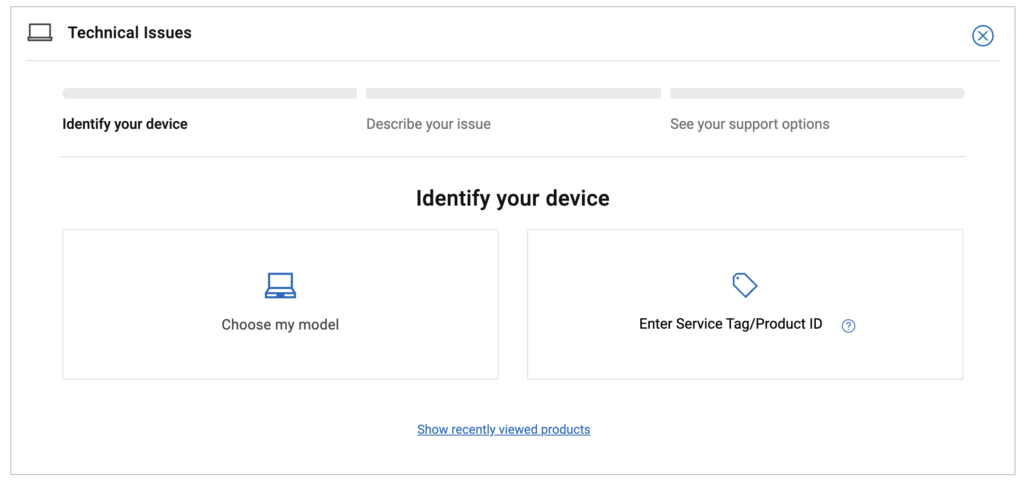Image resolution: width=1024 pixels, height=484 pixels.
Task: Click the Identify your device heading
Action: click(x=513, y=199)
